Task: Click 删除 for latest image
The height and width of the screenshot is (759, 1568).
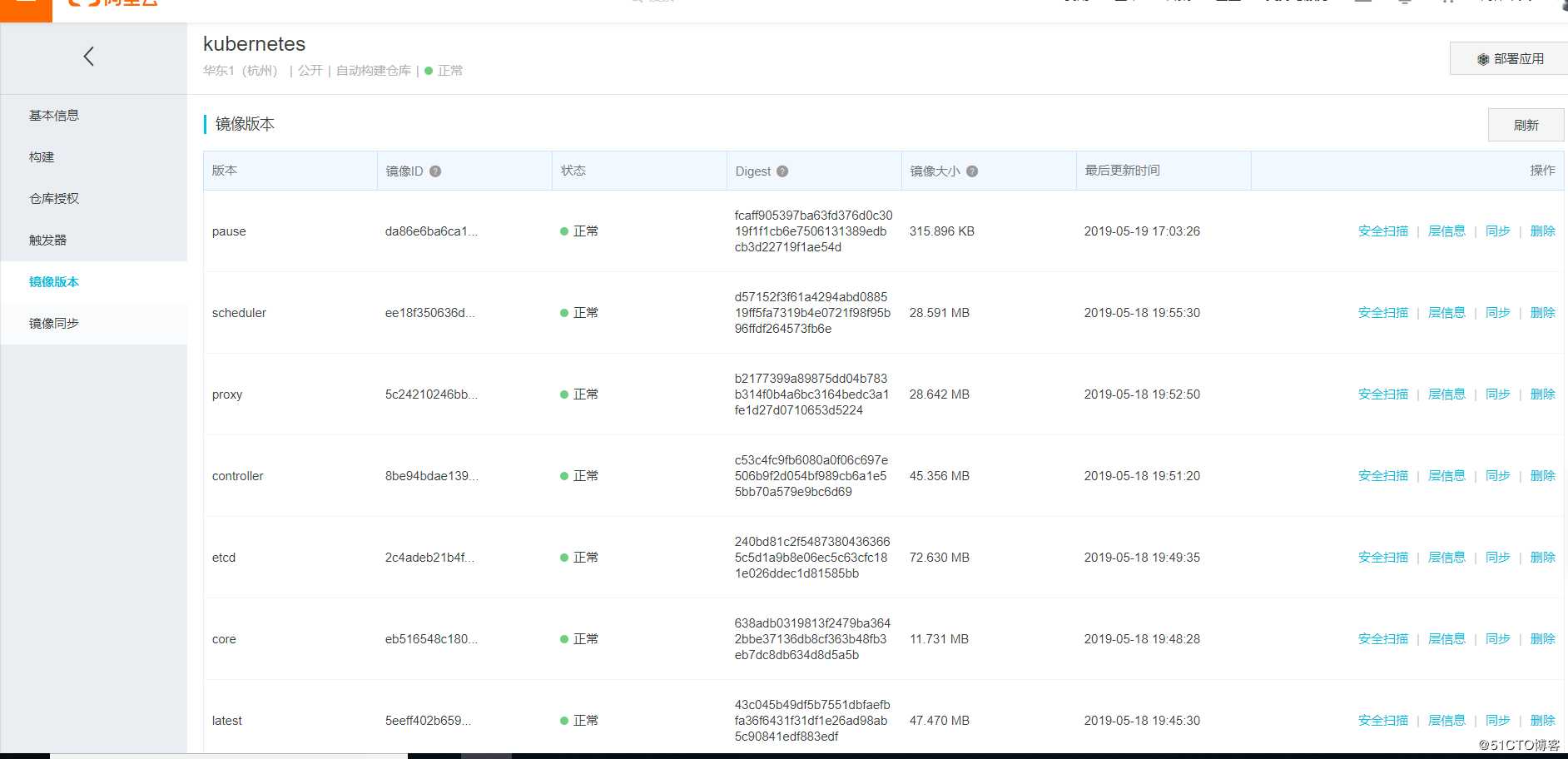Action: tap(1542, 721)
